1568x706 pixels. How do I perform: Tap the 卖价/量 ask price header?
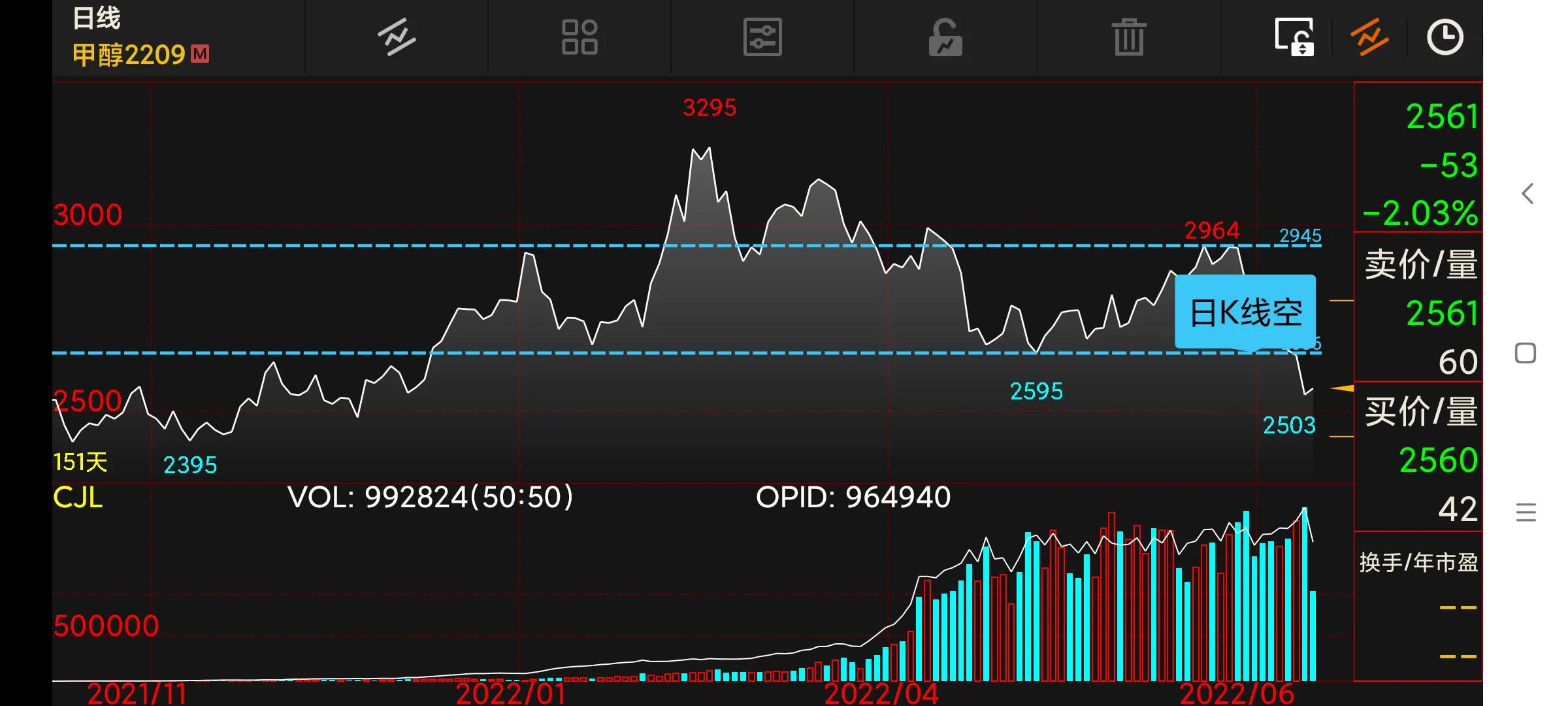1420,265
